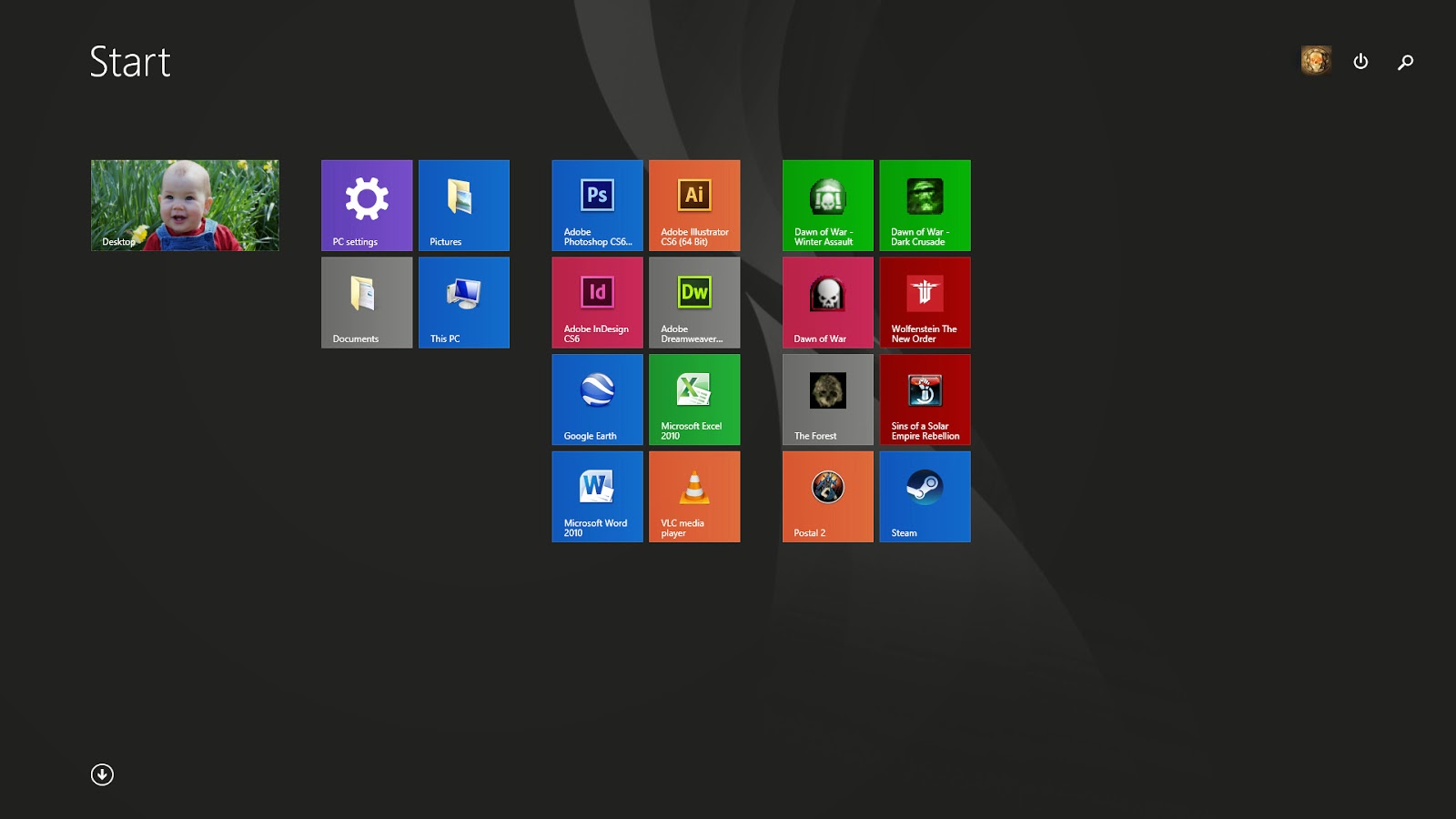Viewport: 1456px width, 819px height.
Task: Click the search magnifier icon
Action: pos(1406,62)
